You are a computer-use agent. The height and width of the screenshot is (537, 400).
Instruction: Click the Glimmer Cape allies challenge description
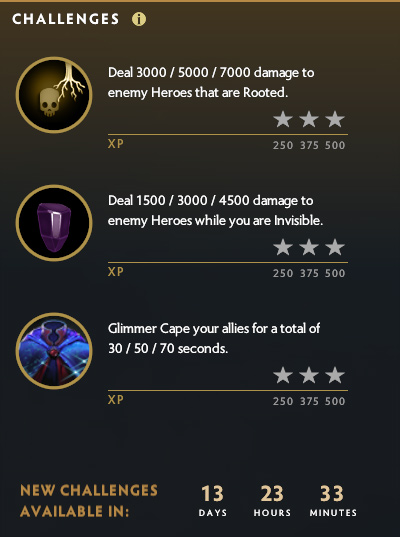click(214, 338)
